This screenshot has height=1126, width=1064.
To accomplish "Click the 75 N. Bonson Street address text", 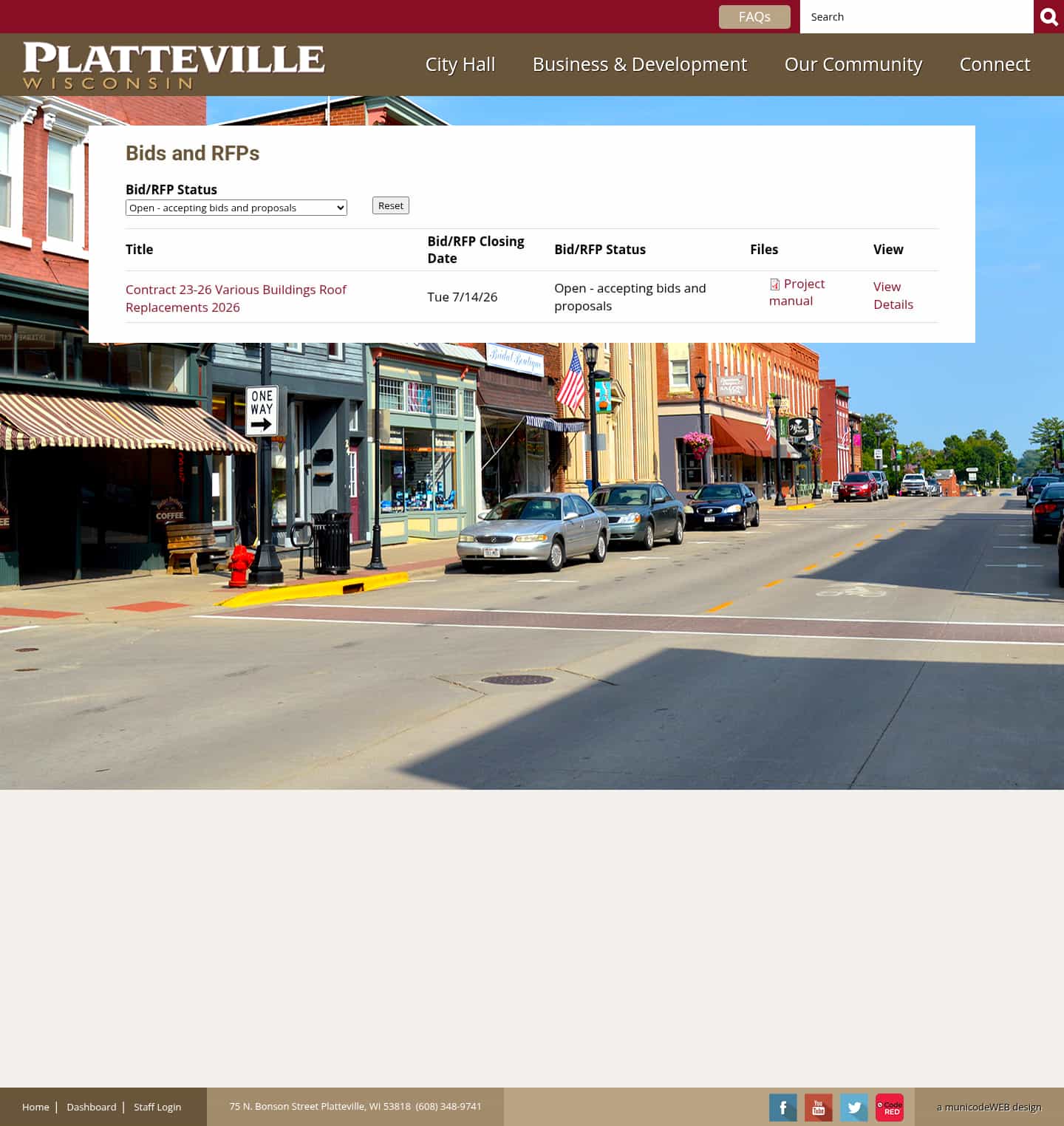I will click(x=320, y=1106).
